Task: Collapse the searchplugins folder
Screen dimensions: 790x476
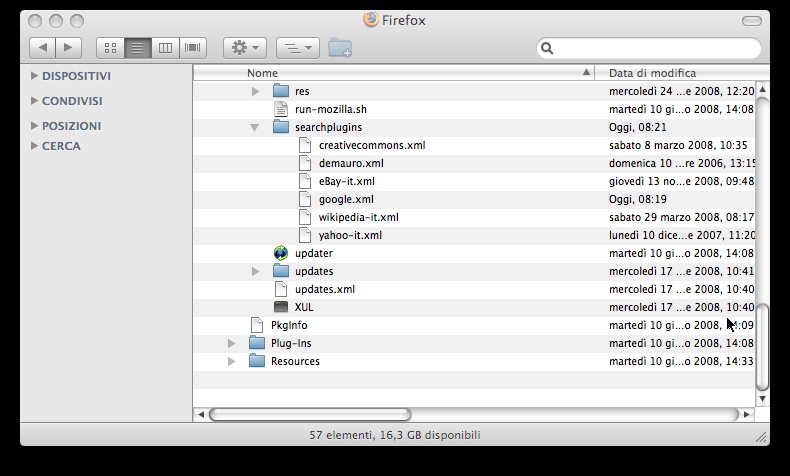Action: click(x=255, y=127)
